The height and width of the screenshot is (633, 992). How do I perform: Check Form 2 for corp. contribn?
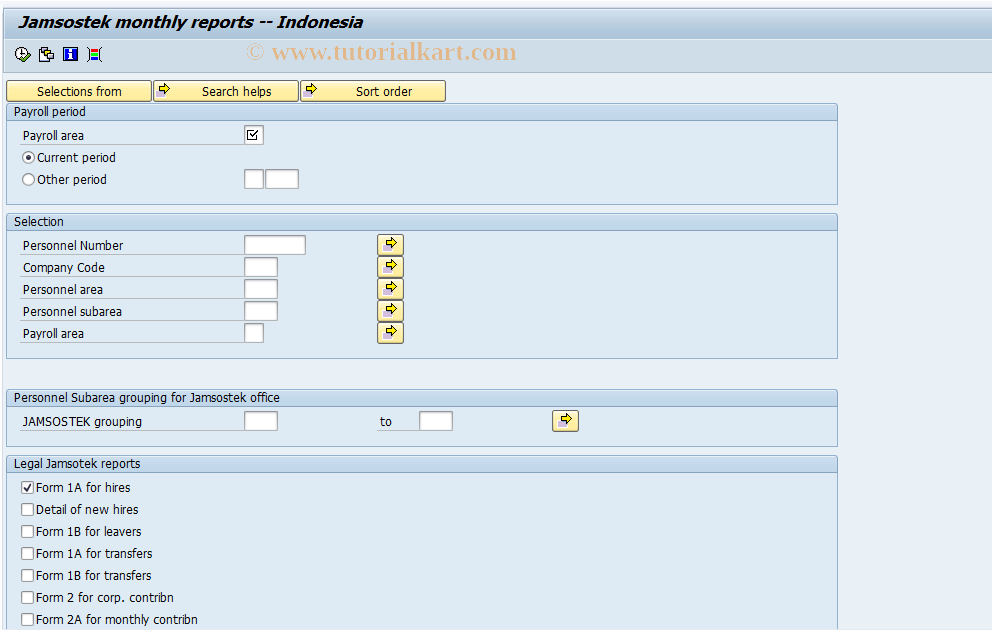click(27, 598)
